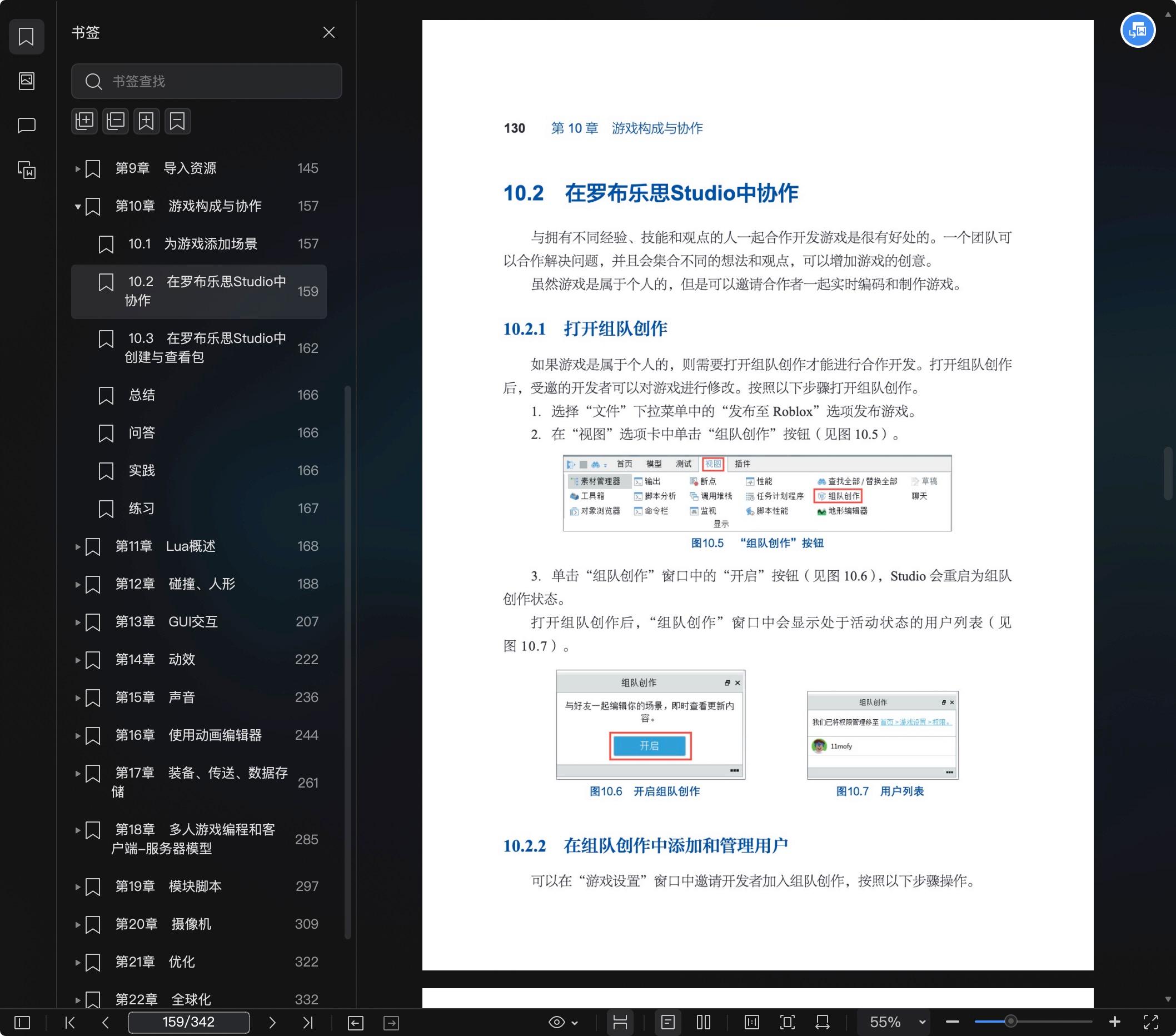Go to first page
This screenshot has height=1036, width=1176.
[70, 1023]
